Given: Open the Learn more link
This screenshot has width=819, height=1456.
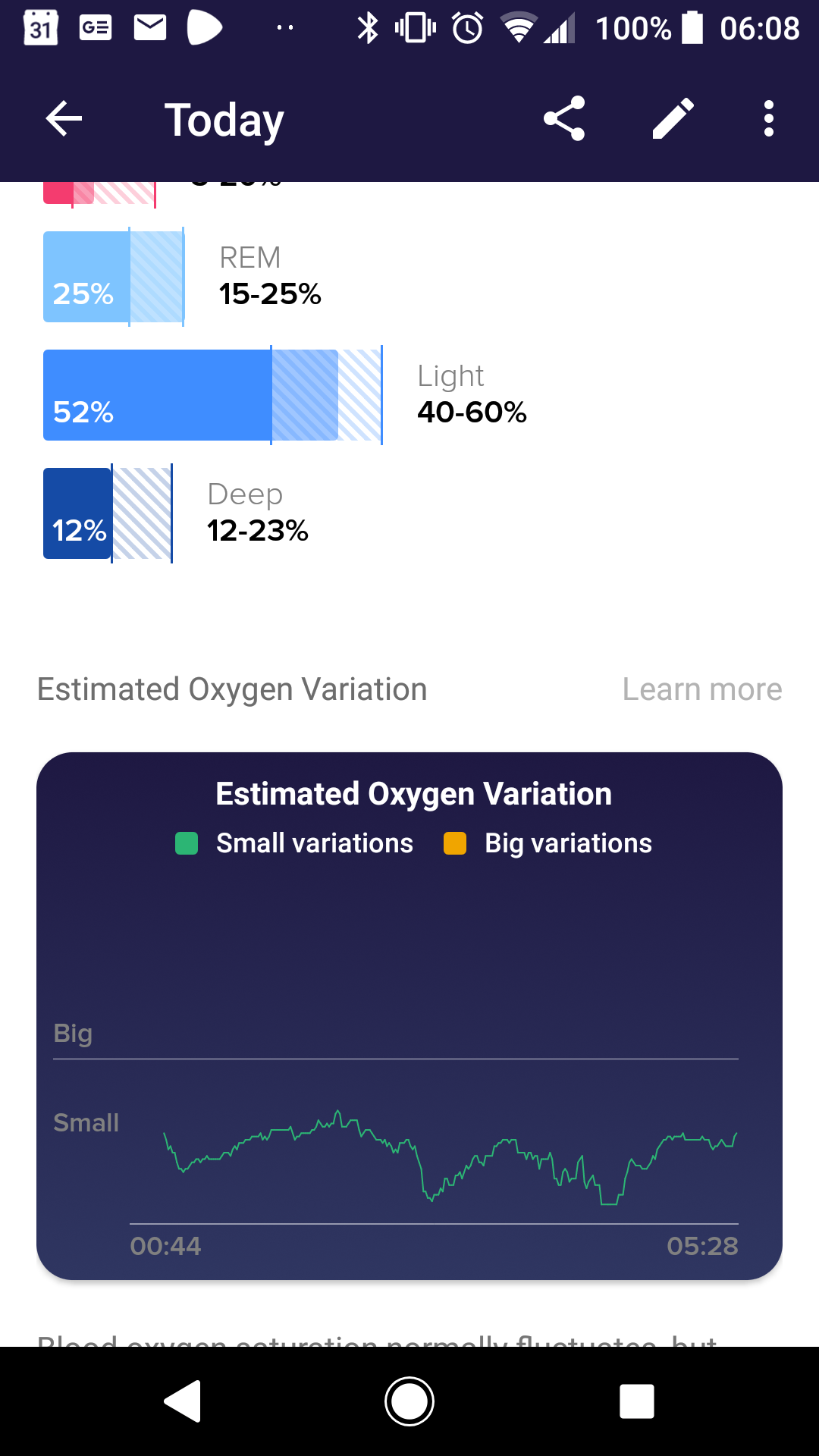Looking at the screenshot, I should click(x=702, y=689).
